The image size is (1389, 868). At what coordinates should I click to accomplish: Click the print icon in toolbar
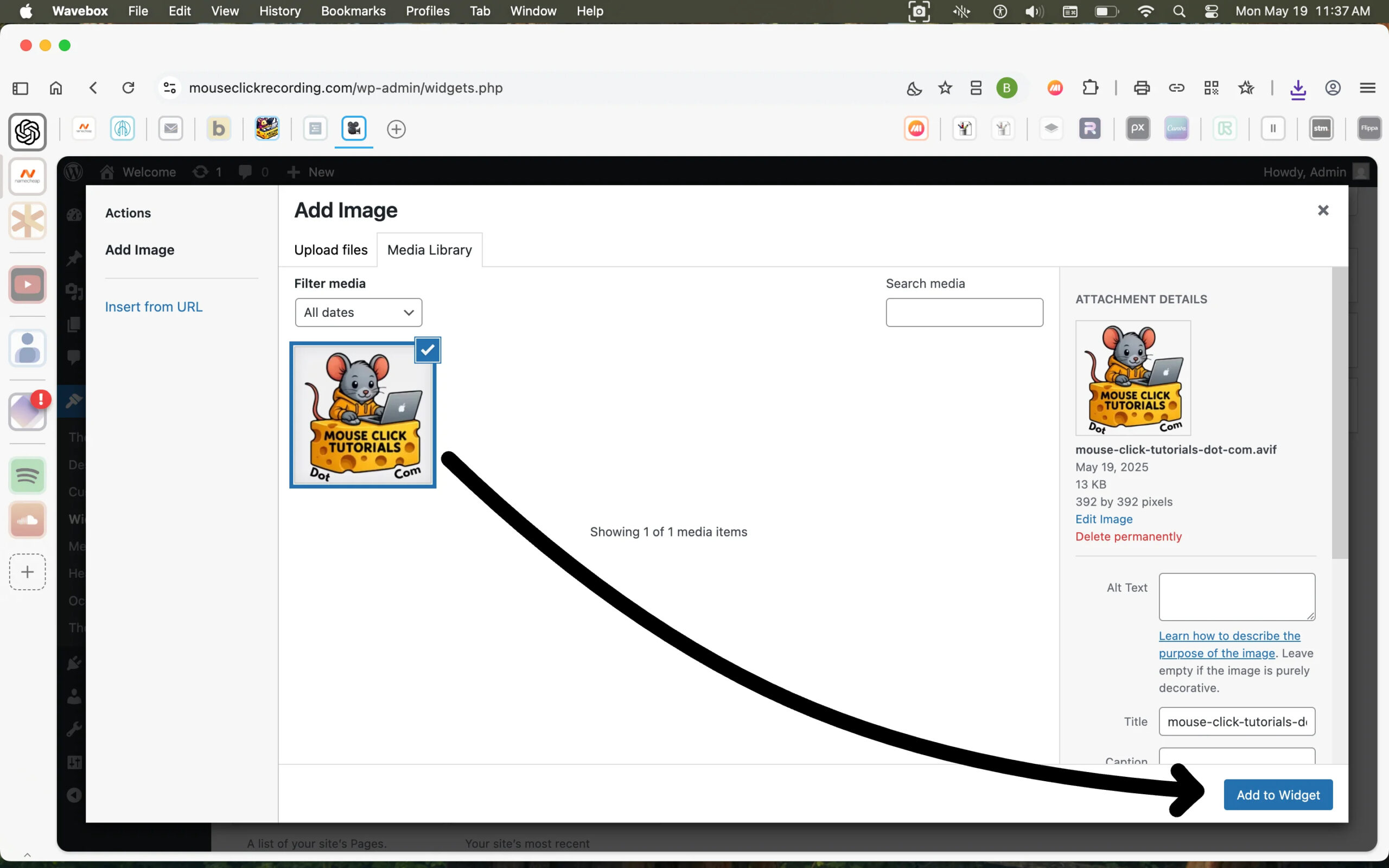click(1142, 88)
